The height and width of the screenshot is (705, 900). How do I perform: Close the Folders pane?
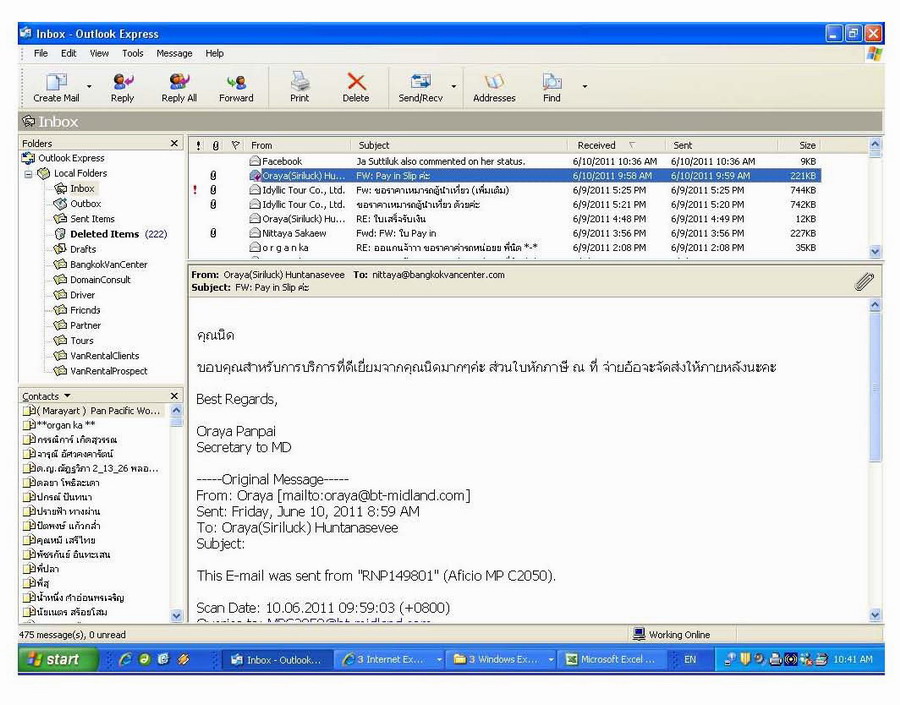click(174, 143)
